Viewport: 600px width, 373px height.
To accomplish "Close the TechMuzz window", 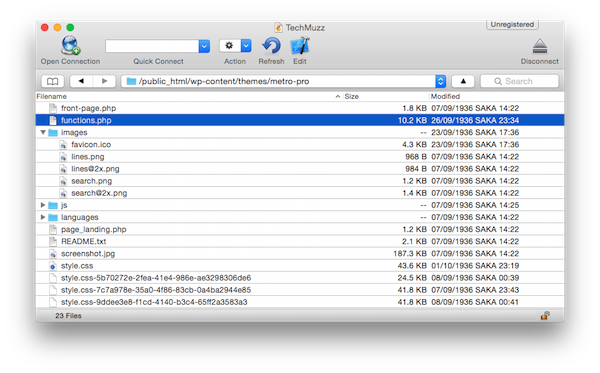I will click(45, 28).
